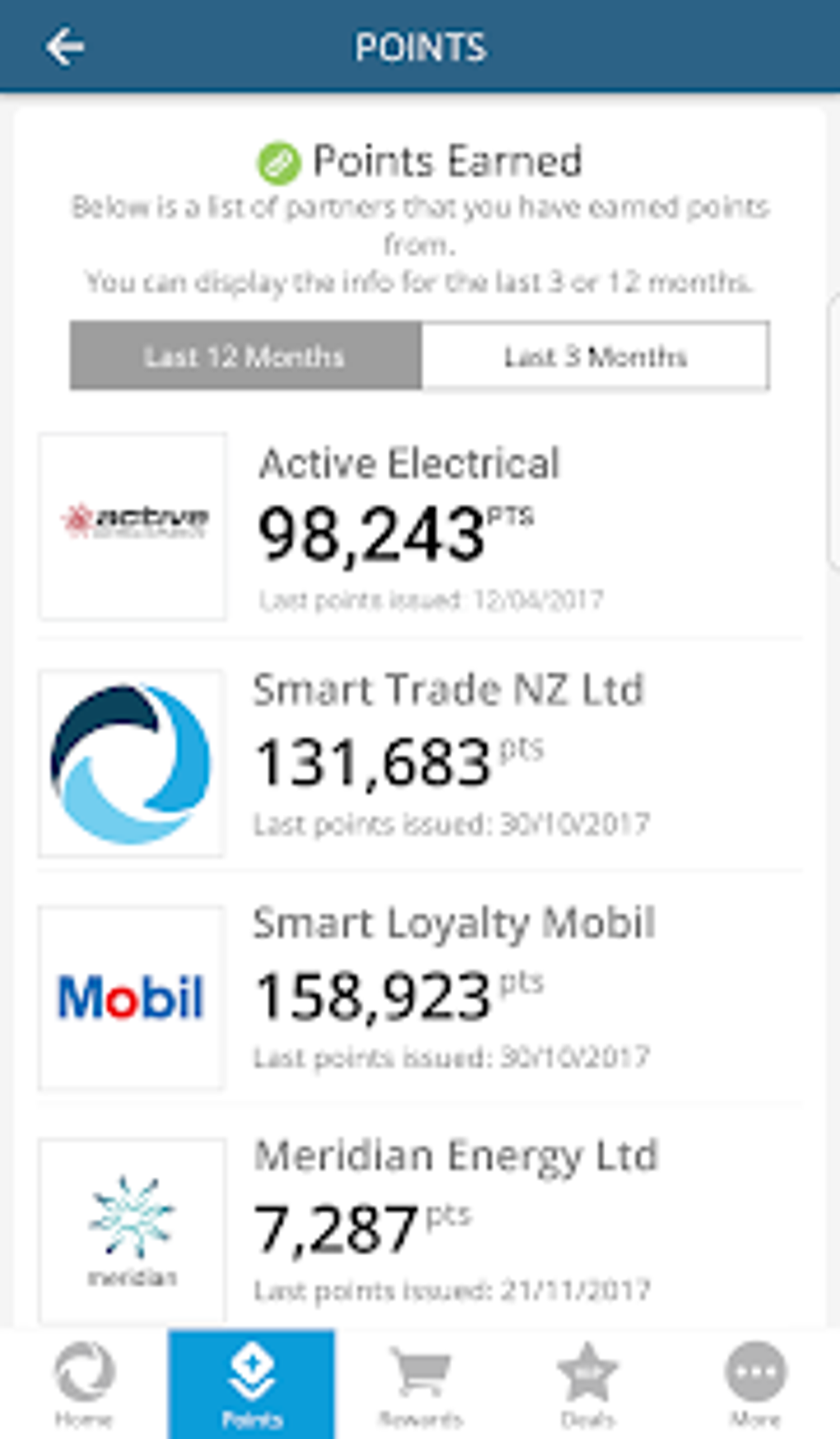Screen dimensions: 840x1439
Task: Tap the 158,923 points value
Action: coord(373,997)
